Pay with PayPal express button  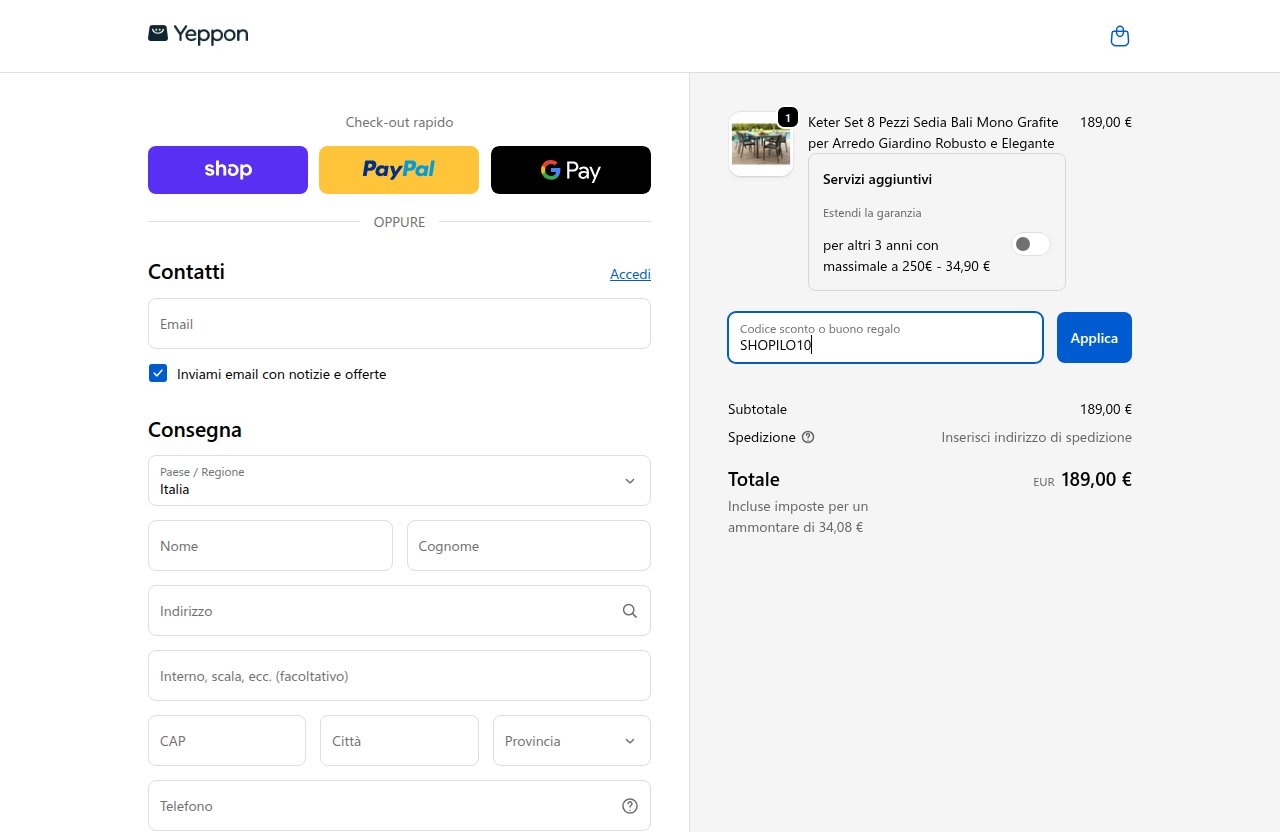(x=399, y=170)
